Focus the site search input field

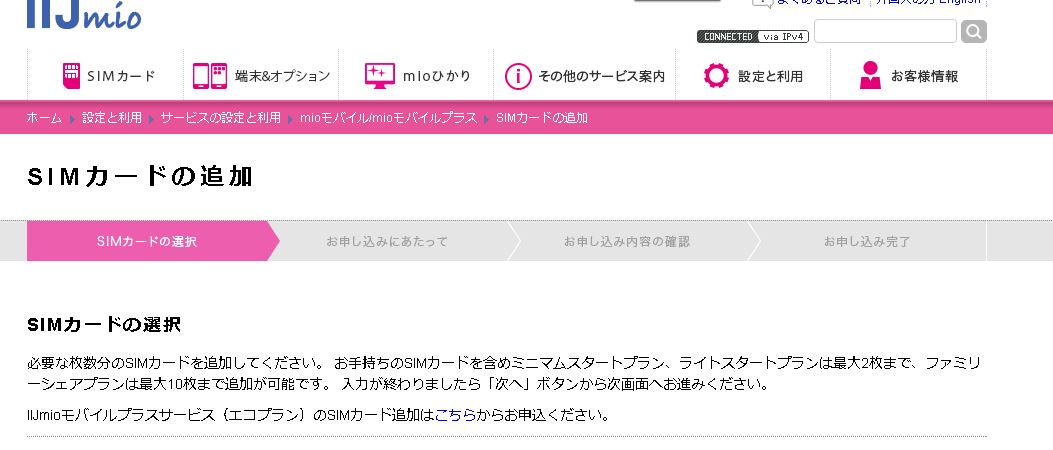point(885,31)
